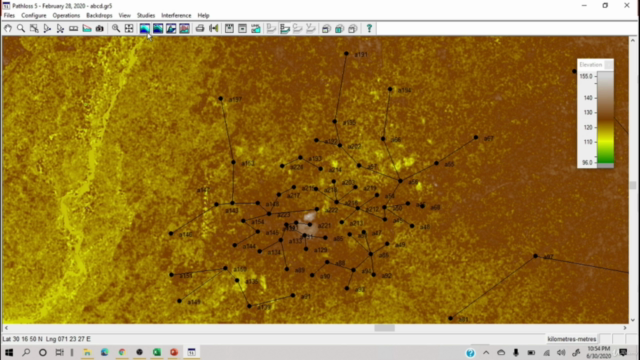Open the Windows Start menu
Image resolution: width=640 pixels, height=360 pixels.
click(x=9, y=352)
